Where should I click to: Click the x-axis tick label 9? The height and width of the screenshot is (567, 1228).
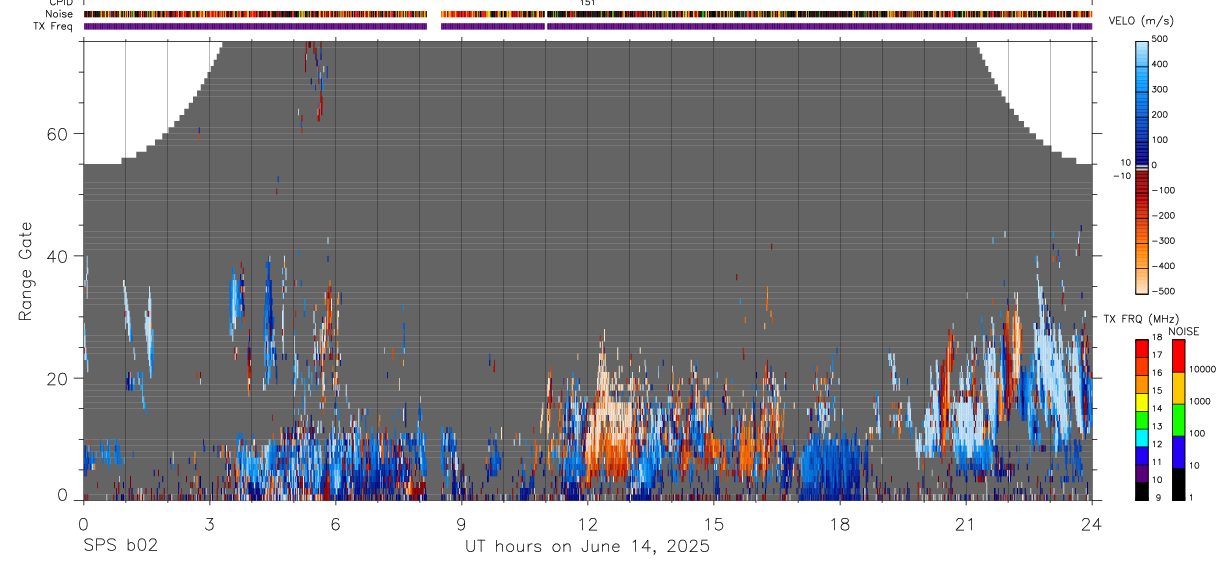point(461,524)
